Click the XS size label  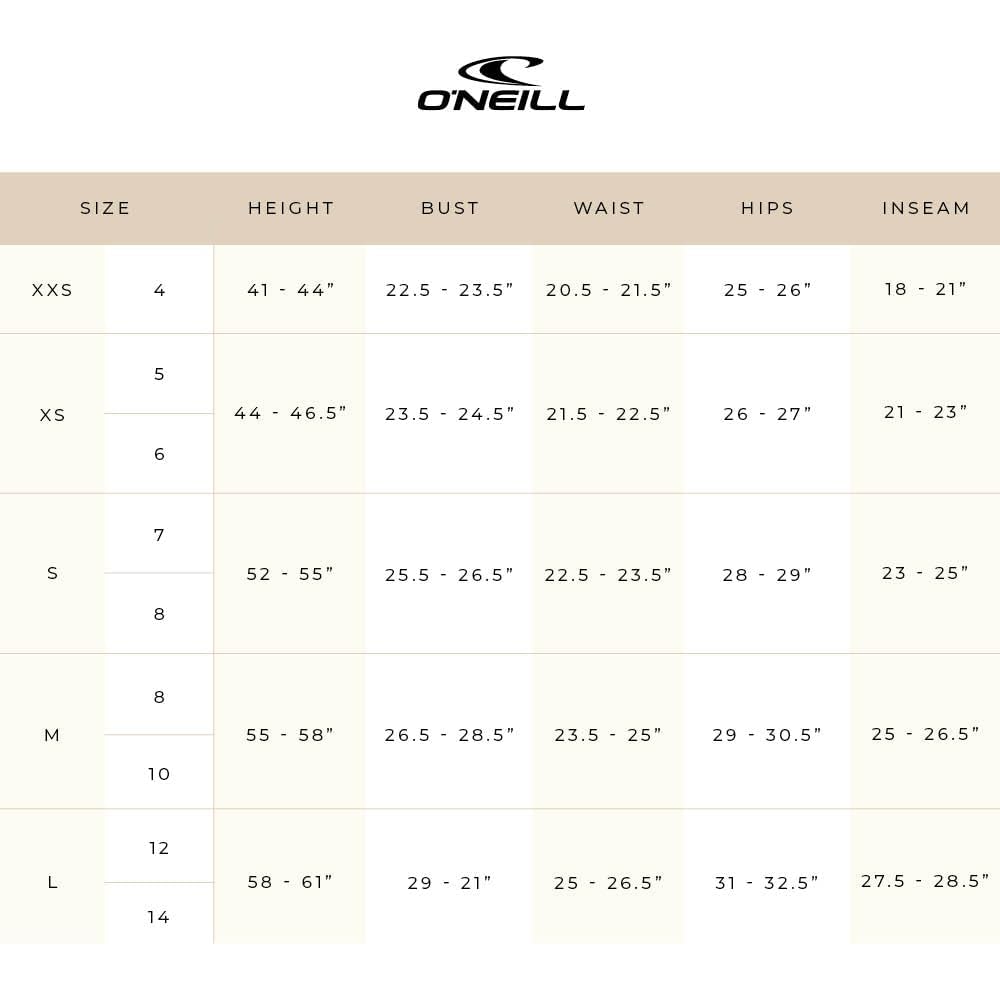click(x=53, y=414)
